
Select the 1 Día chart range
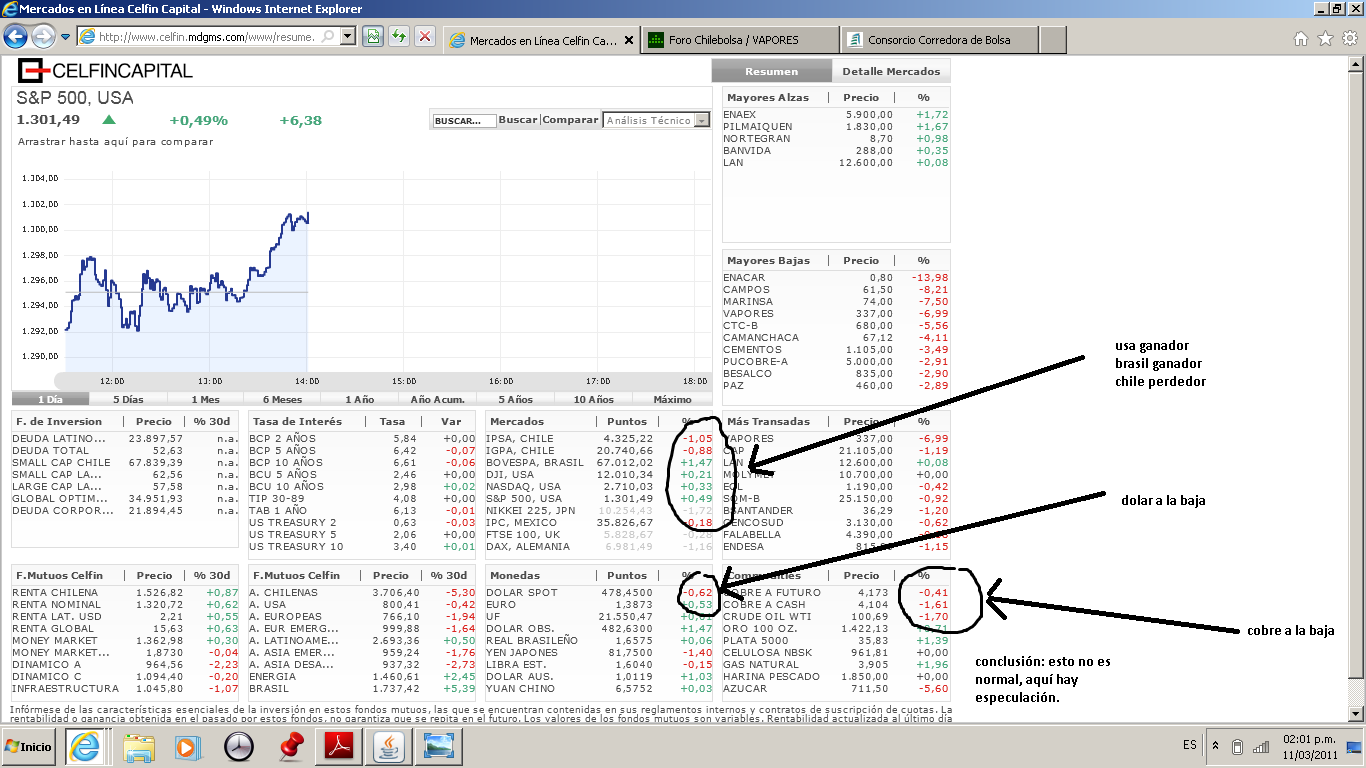pos(50,399)
